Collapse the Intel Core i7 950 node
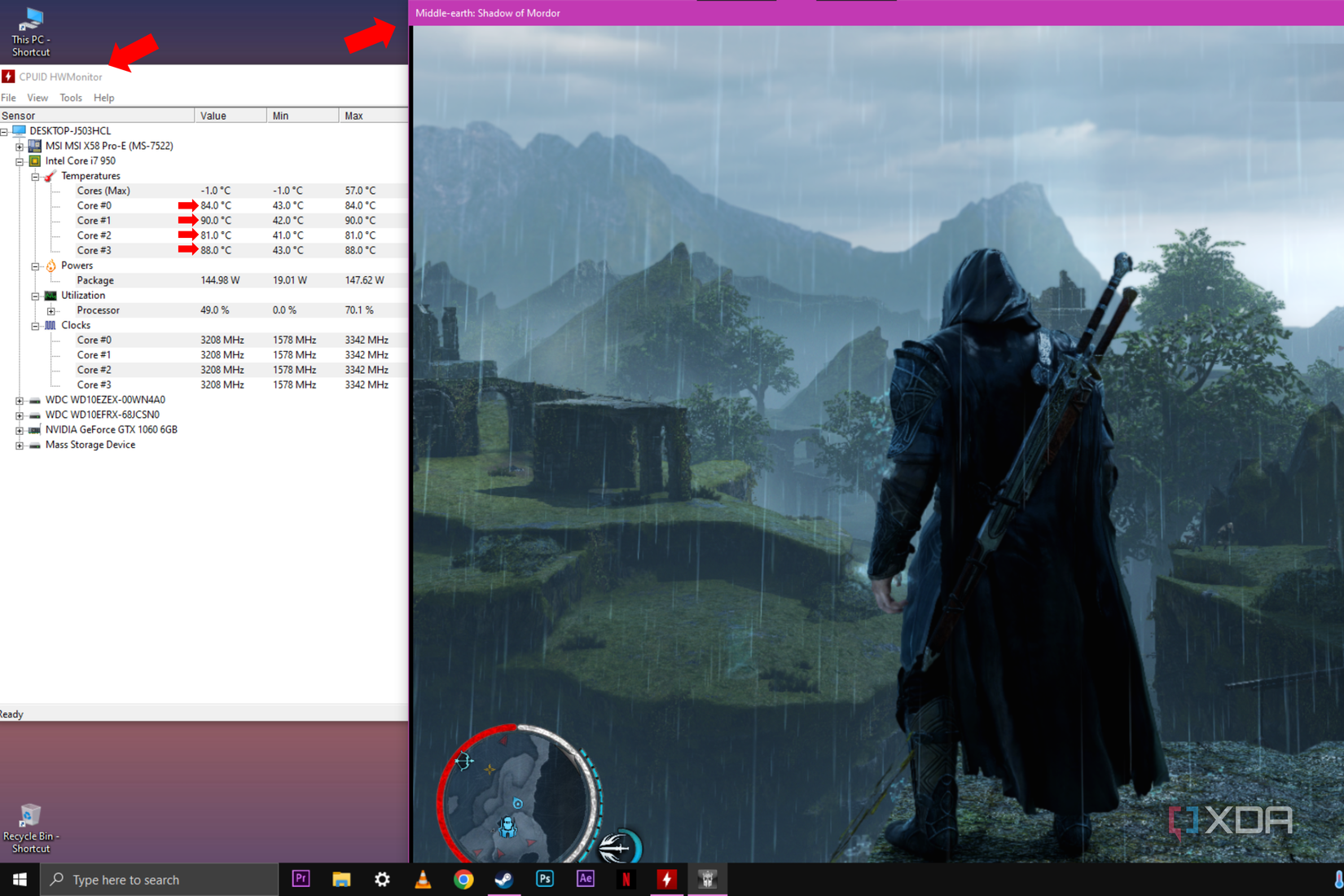 [x=20, y=161]
